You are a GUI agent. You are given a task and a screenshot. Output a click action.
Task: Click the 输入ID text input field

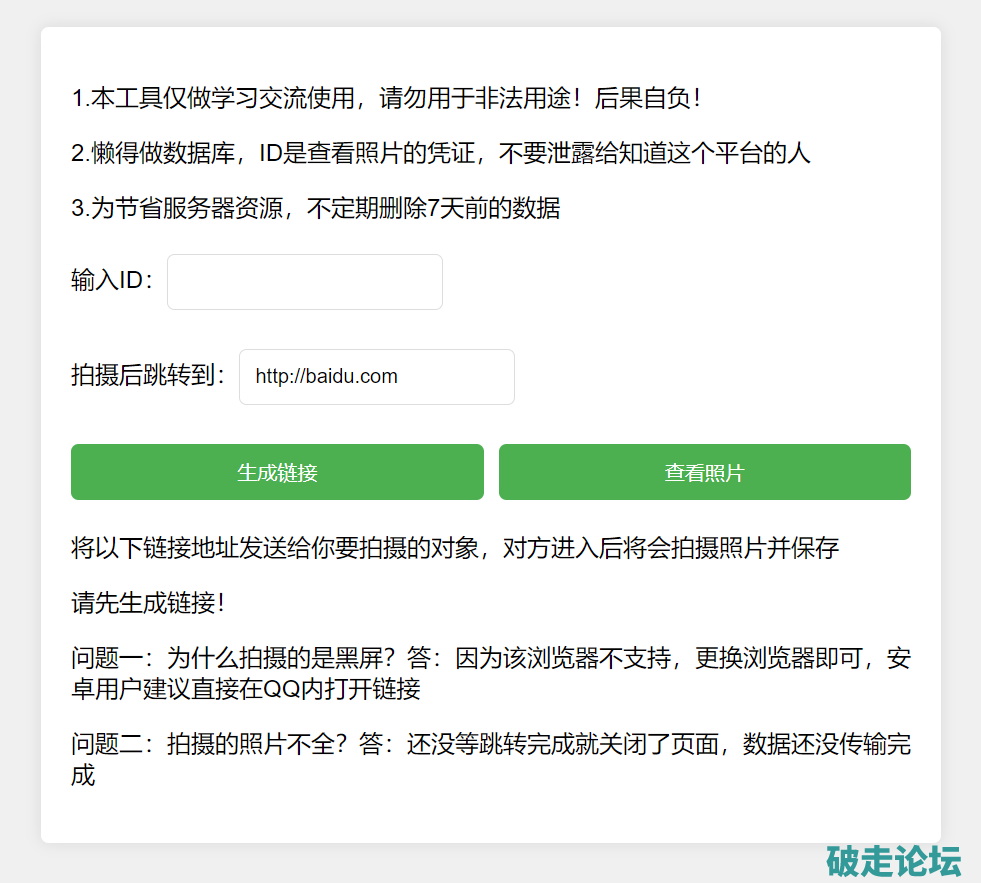(x=304, y=282)
